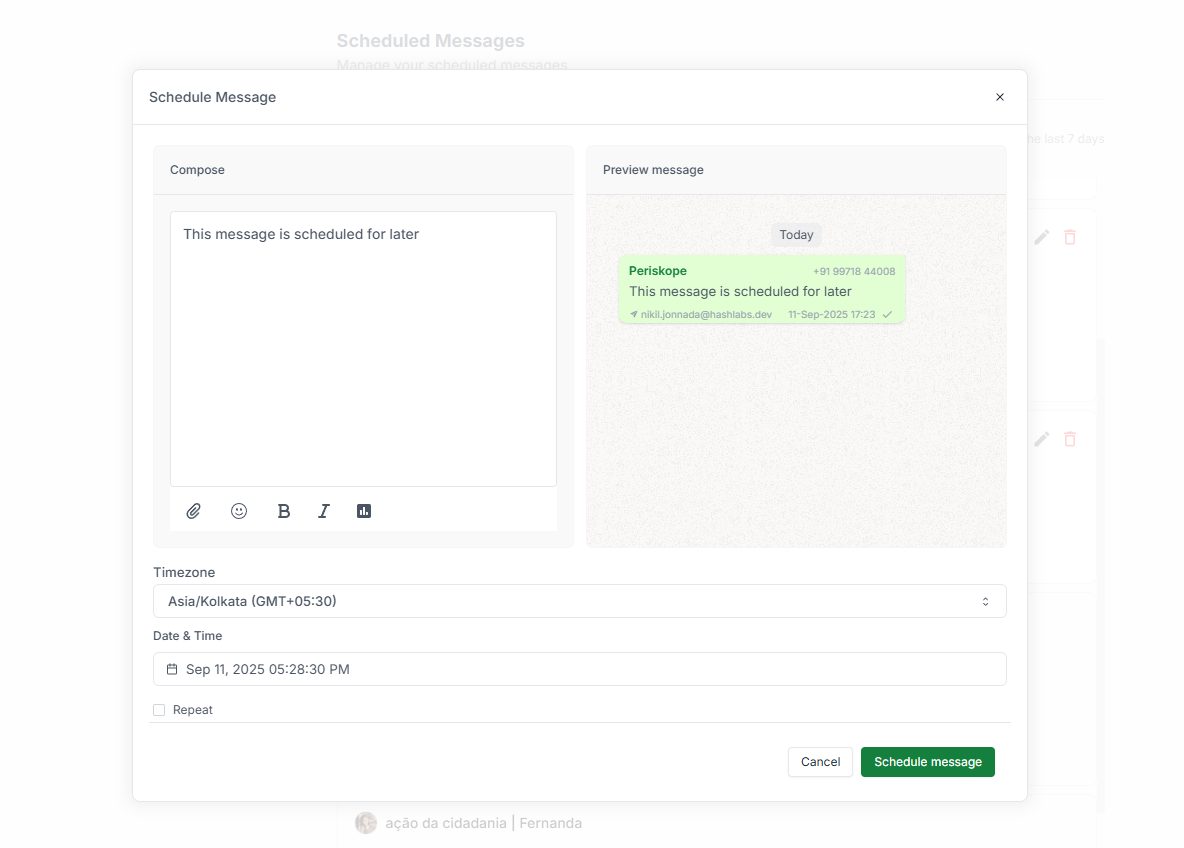This screenshot has height=848, width=1184.
Task: Open the Date & Time picker field
Action: click(579, 669)
